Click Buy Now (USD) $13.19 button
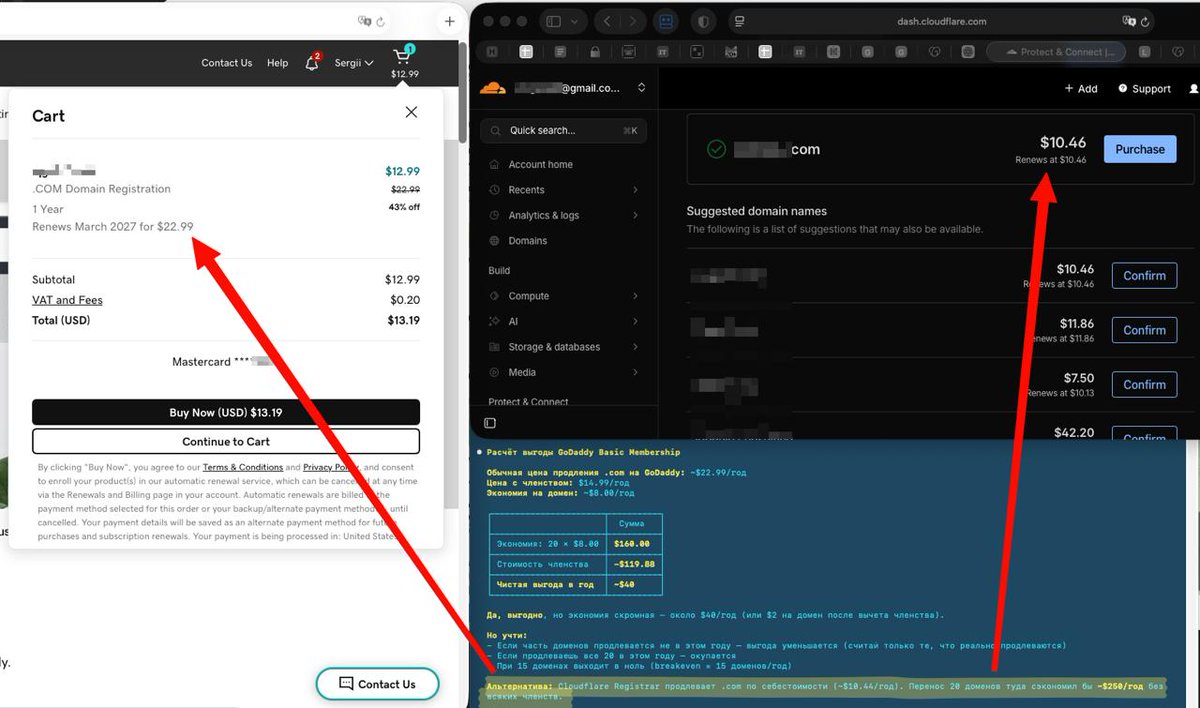 [x=226, y=412]
